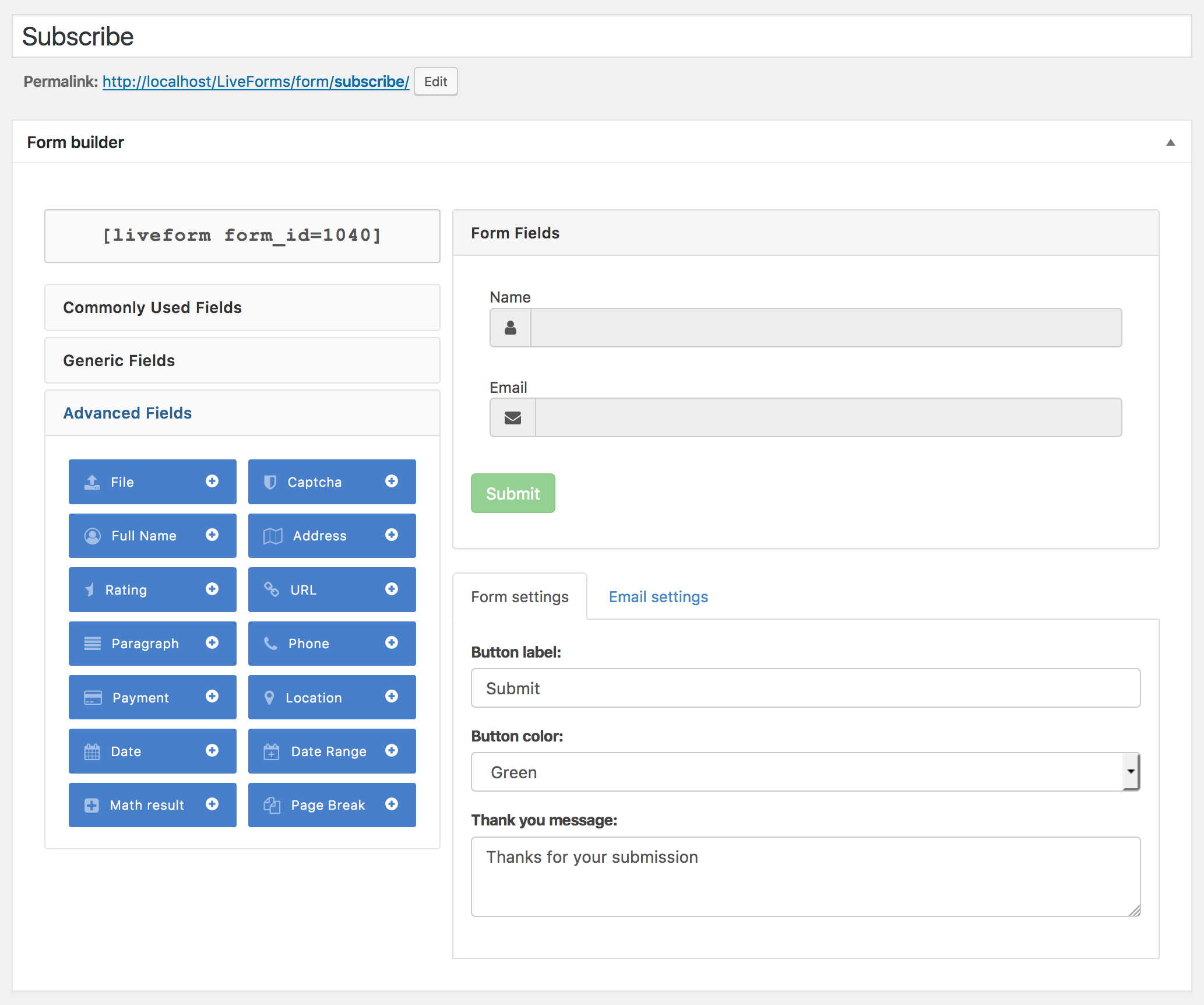Click the plus icon beside Location
Screen dimensions: 1204x1005
point(392,697)
